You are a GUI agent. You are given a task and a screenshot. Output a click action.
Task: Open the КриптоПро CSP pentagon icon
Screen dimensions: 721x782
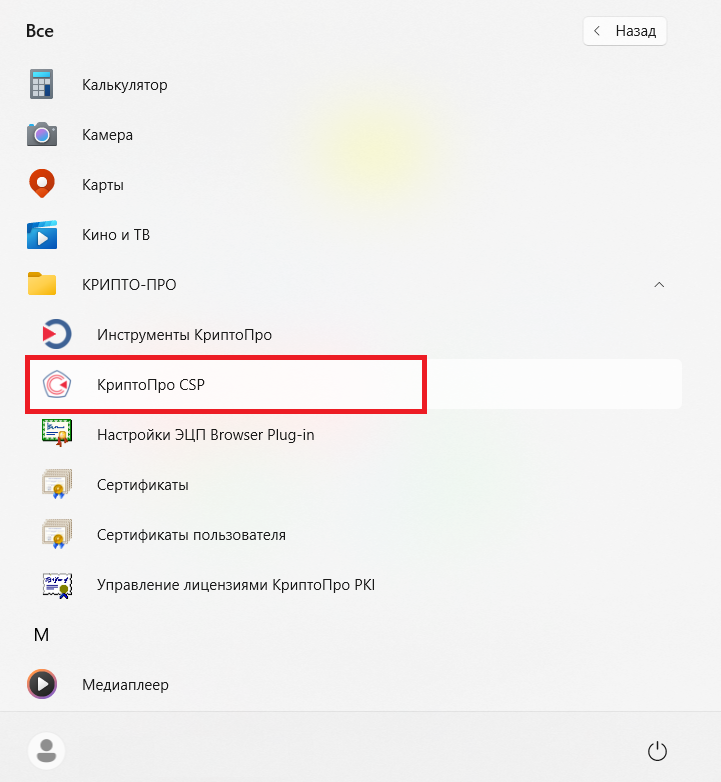(x=56, y=384)
